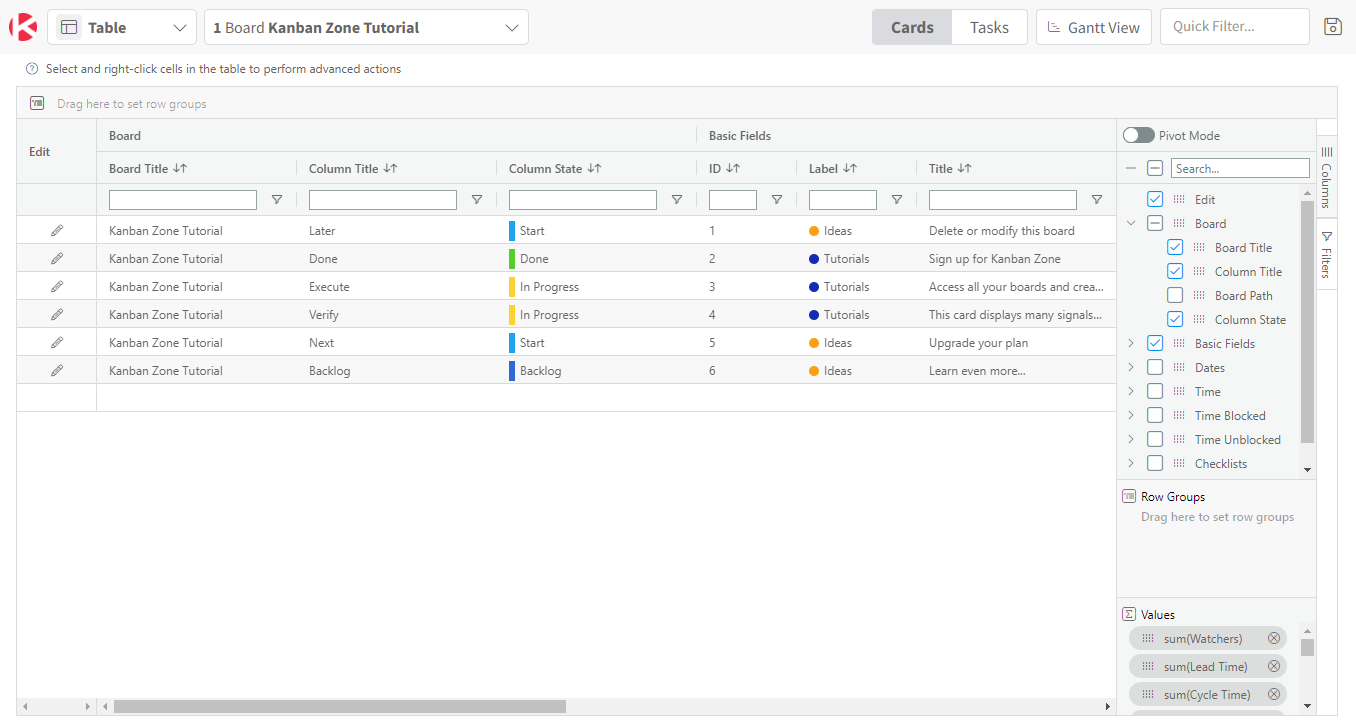The image size is (1356, 724).
Task: Click the Column State filter text box
Action: tap(583, 200)
